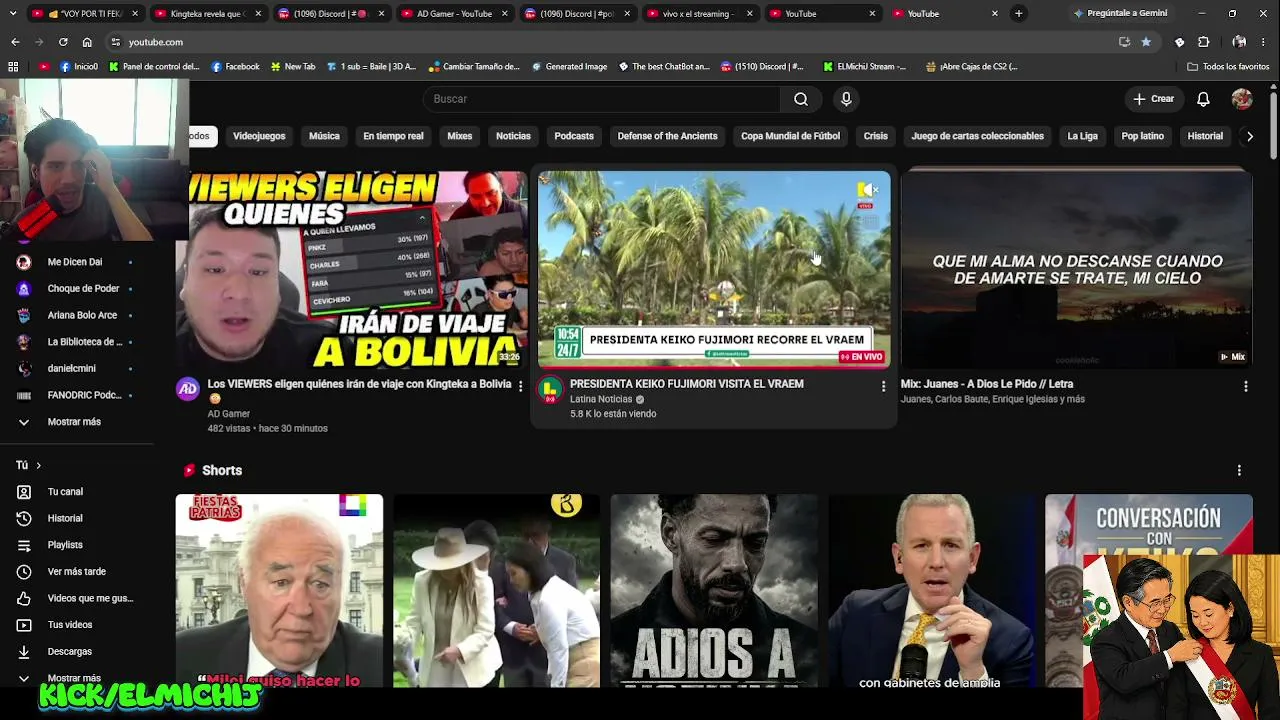Open Tu canal in the sidebar

click(65, 492)
